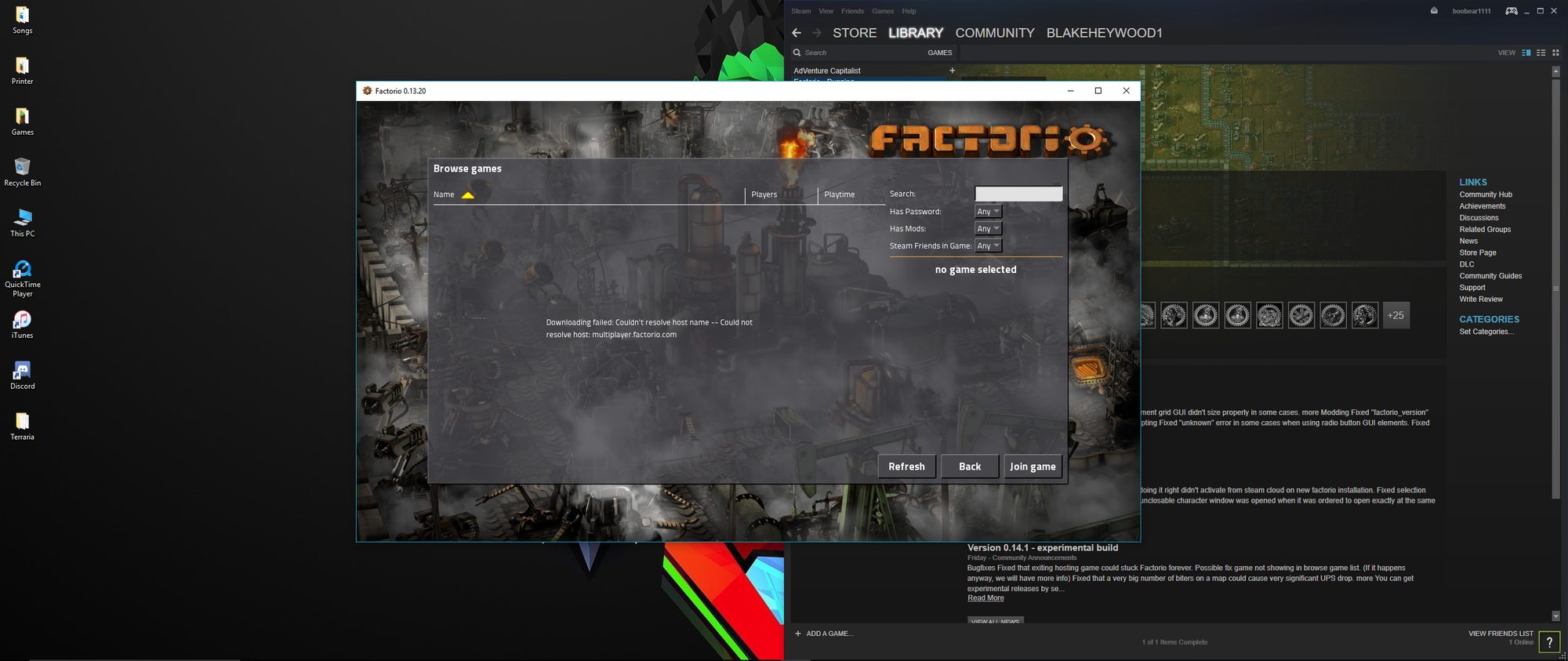Open the Discussions link
Screen dimensions: 1568x661
pyautogui.click(x=1479, y=218)
